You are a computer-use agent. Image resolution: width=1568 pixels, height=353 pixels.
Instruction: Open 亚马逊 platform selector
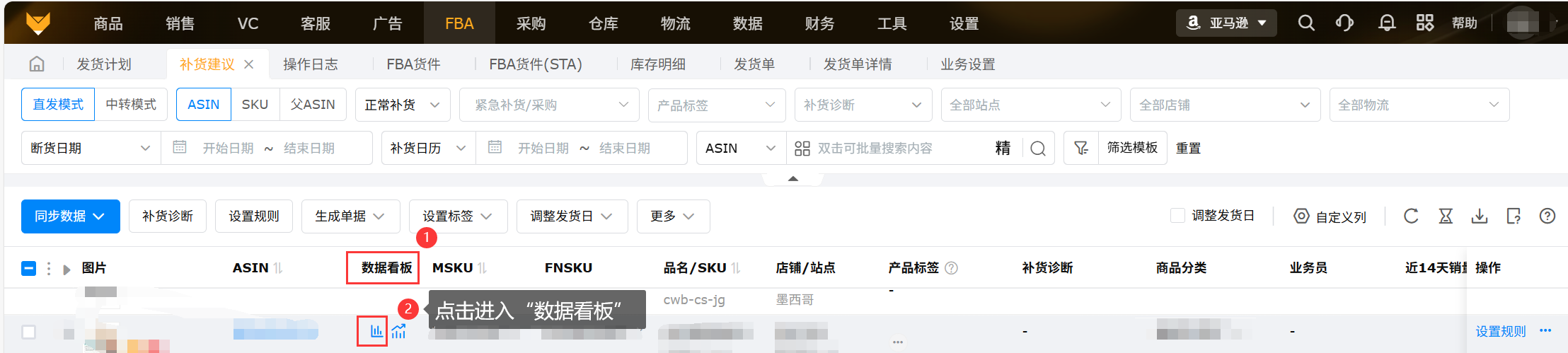[x=1226, y=23]
